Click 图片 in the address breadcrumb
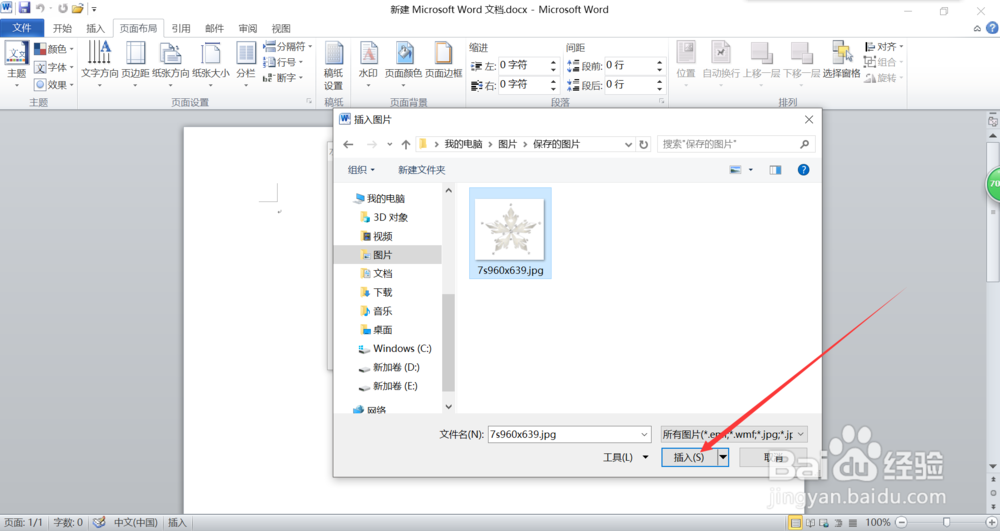Viewport: 1000px width, 531px height. (508, 144)
